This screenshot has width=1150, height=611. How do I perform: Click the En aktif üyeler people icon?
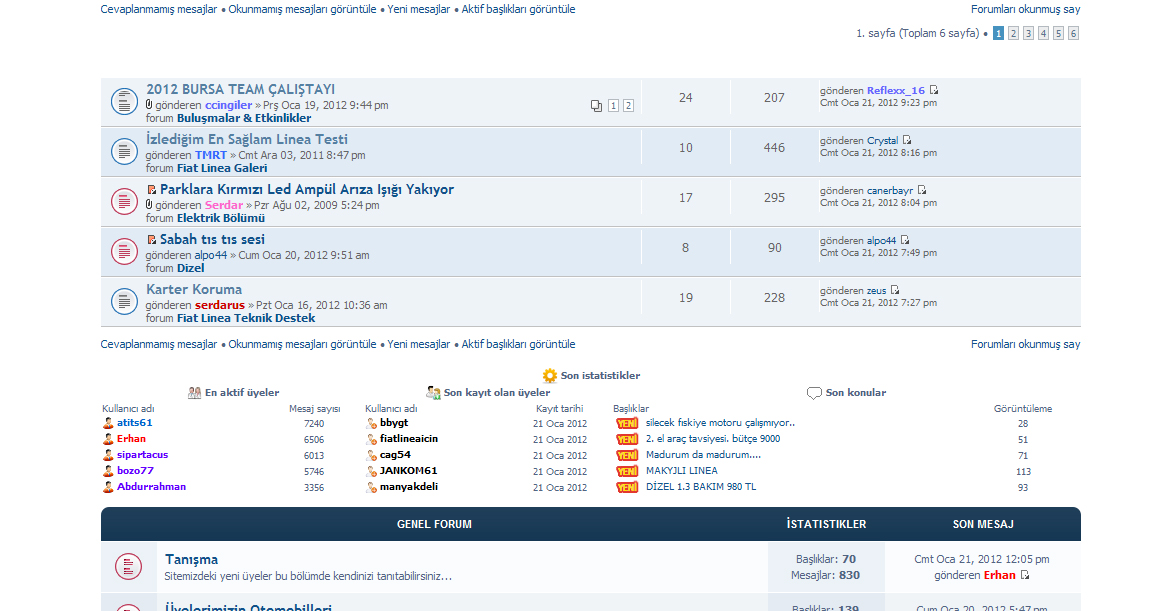coord(194,392)
